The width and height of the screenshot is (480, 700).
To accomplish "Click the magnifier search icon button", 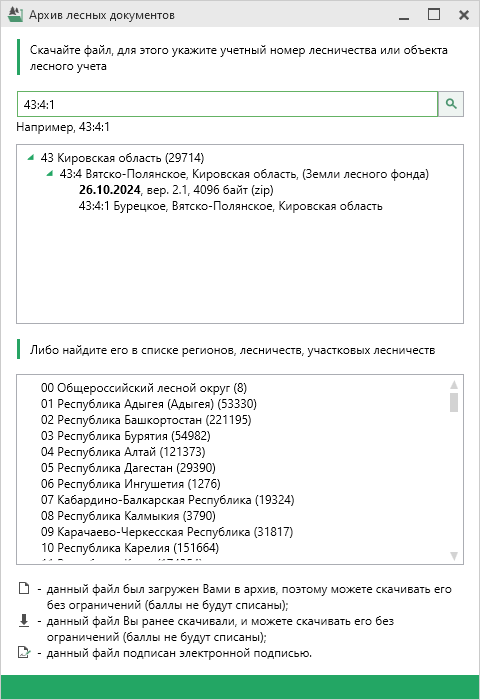I will 451,104.
